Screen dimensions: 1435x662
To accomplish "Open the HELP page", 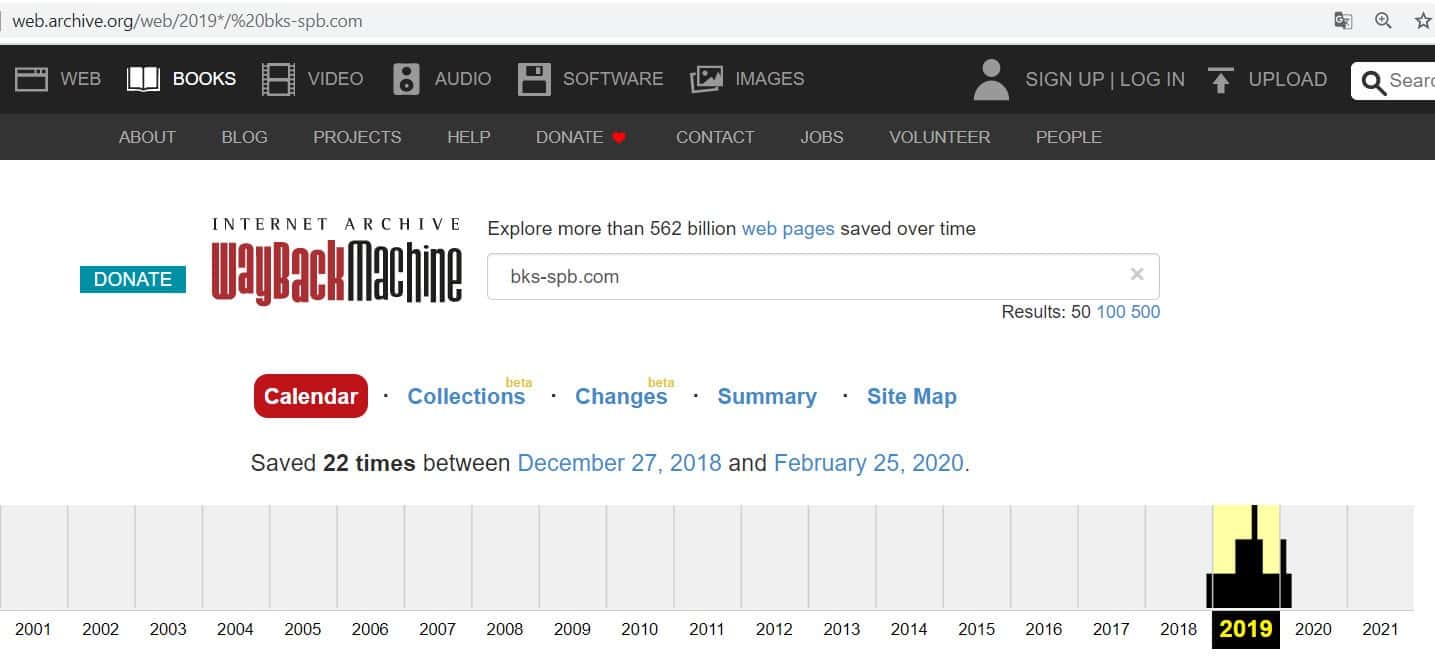I will click(469, 137).
